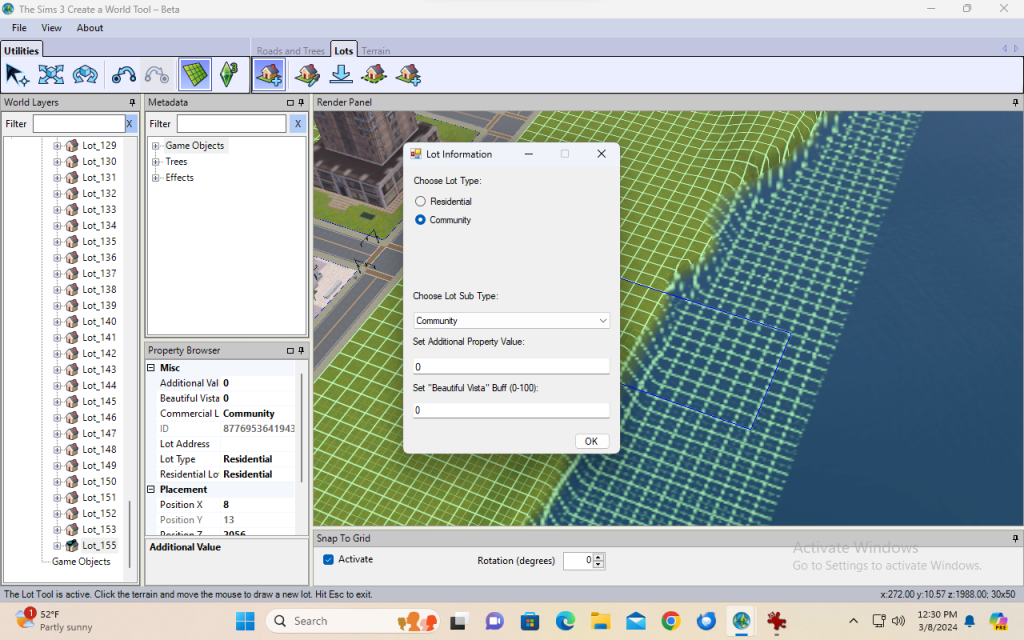Click the Beautiful Vista Buff input field
Image resolution: width=1024 pixels, height=640 pixels.
coord(511,410)
